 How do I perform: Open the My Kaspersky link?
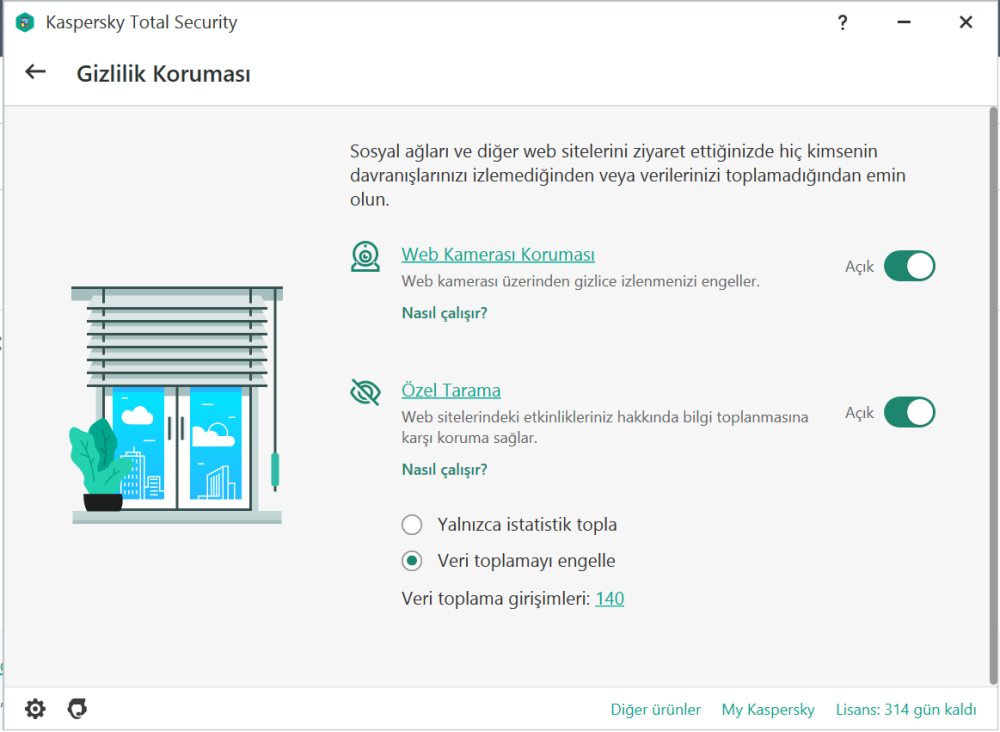click(768, 710)
